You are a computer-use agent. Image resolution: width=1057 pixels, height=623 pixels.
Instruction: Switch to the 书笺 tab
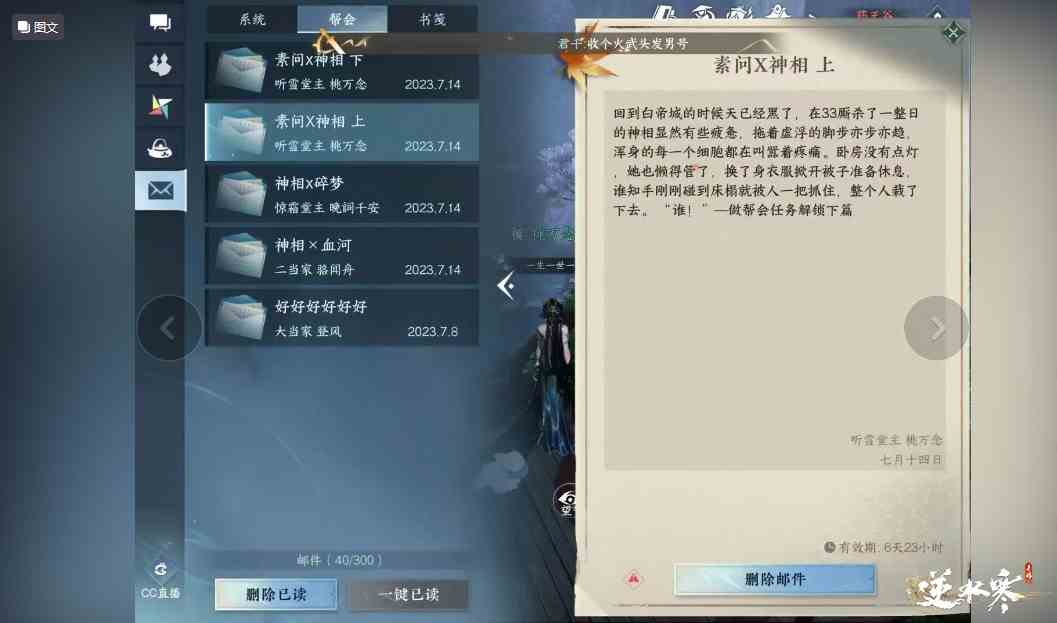(x=432, y=20)
